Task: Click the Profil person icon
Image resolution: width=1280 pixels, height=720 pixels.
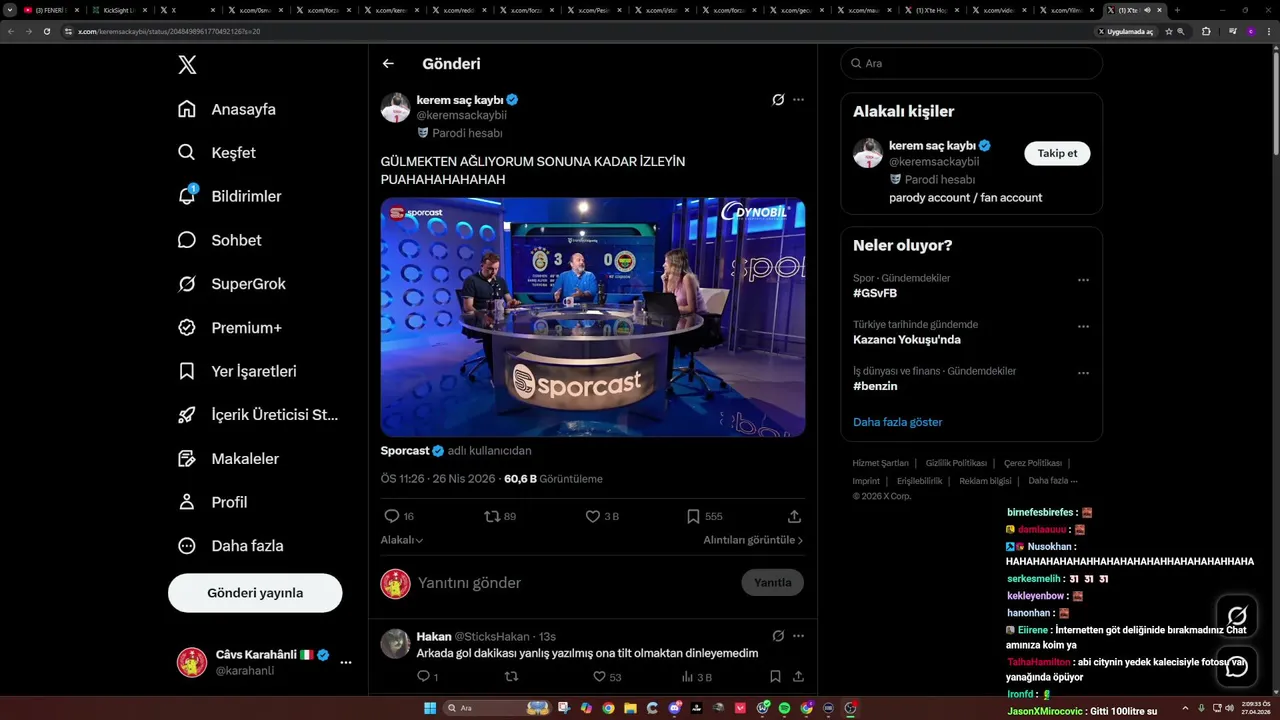Action: click(187, 502)
